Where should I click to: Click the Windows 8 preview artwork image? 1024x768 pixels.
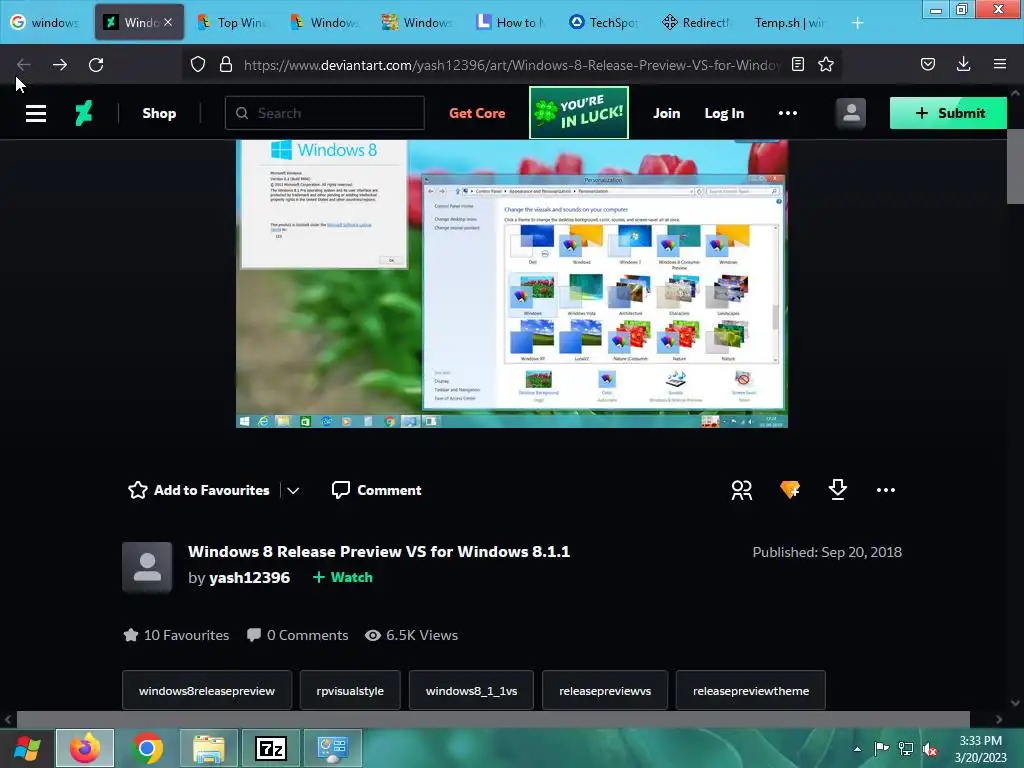[x=511, y=284]
